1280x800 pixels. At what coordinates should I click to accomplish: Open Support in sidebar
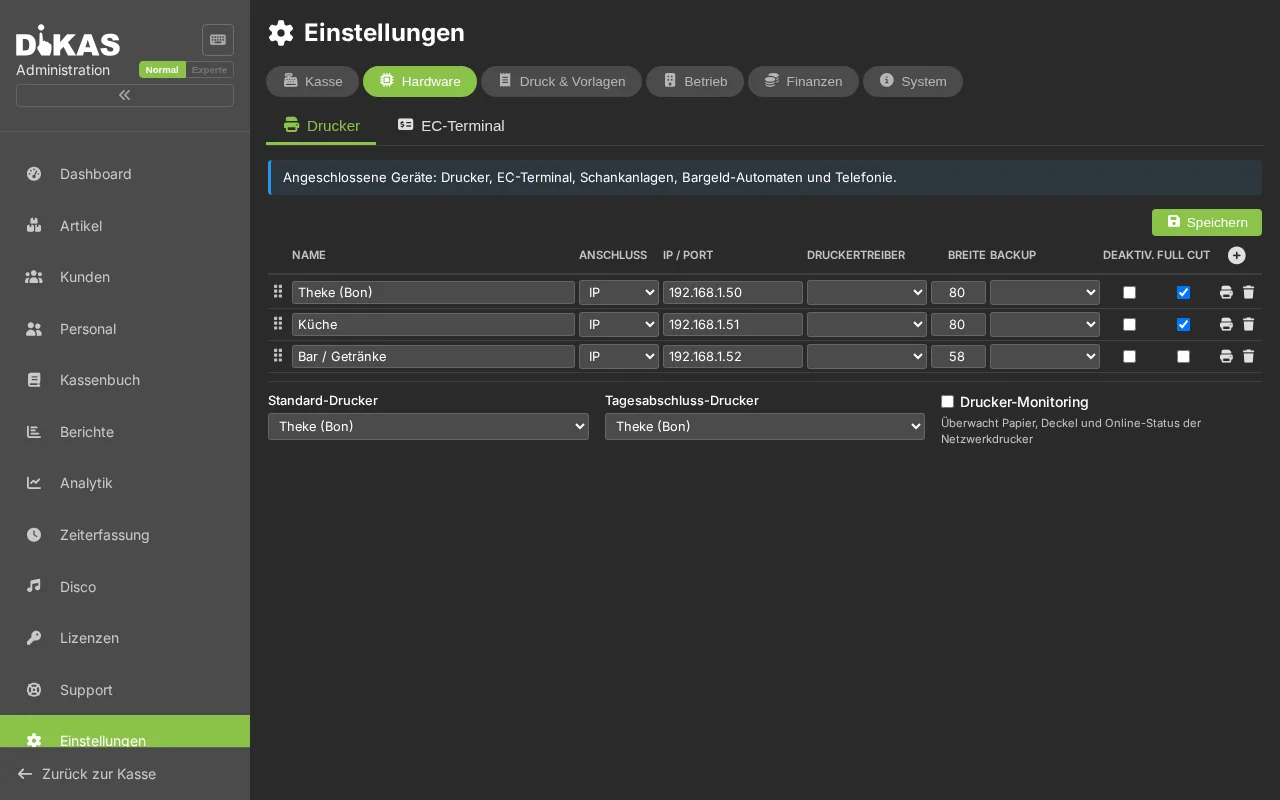125,690
